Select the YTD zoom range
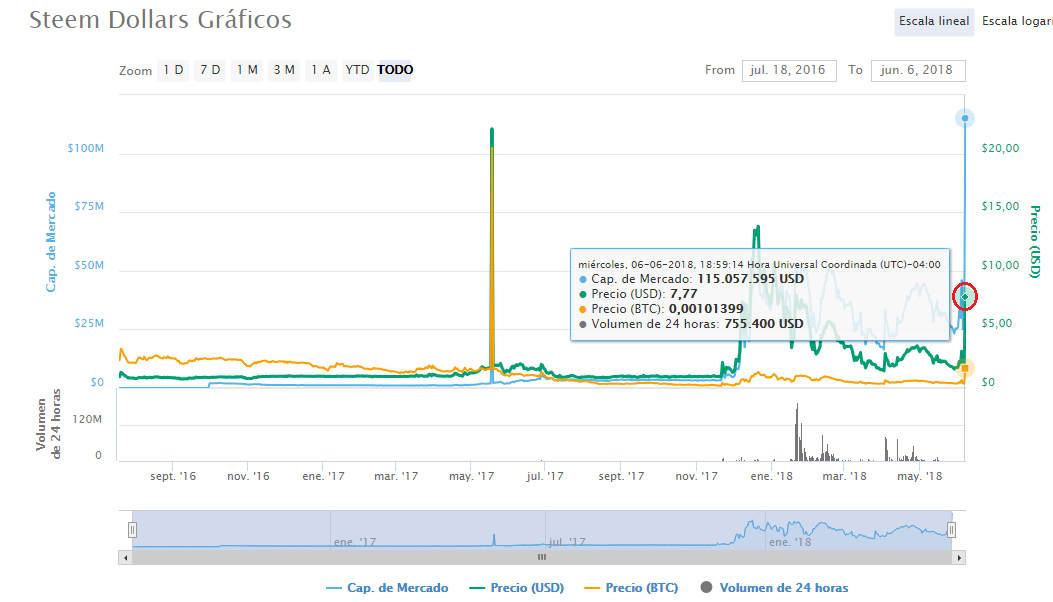1053x602 pixels. [357, 70]
